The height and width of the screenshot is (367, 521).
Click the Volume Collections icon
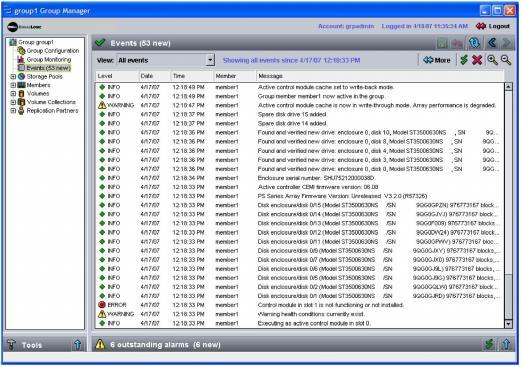coord(21,102)
